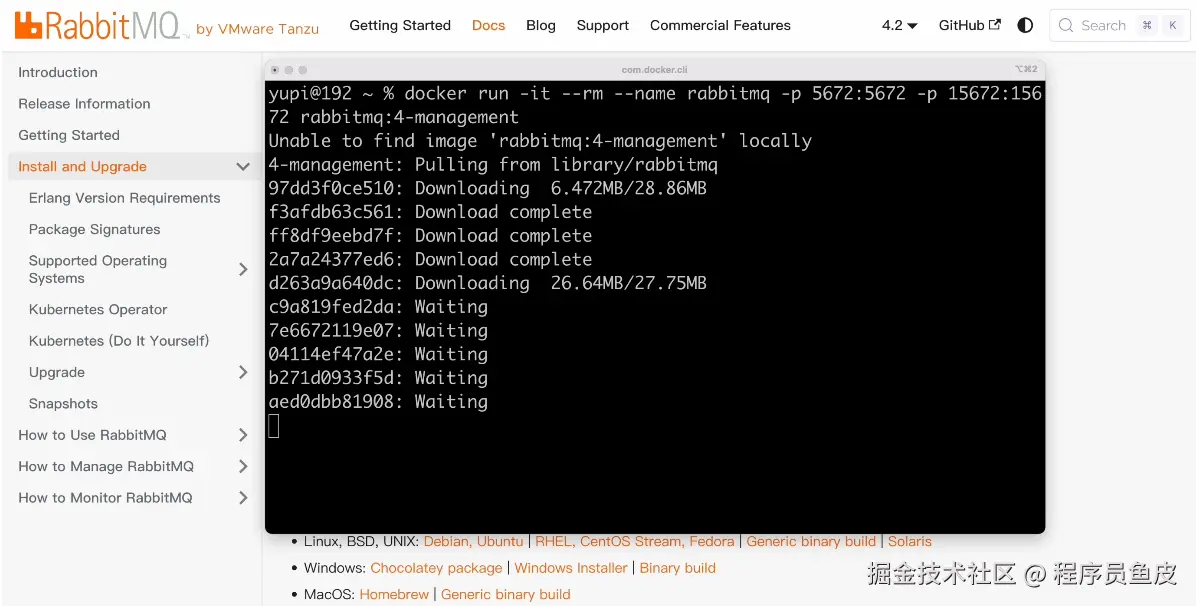The image size is (1196, 606).
Task: Open the Support menu item
Action: (603, 25)
